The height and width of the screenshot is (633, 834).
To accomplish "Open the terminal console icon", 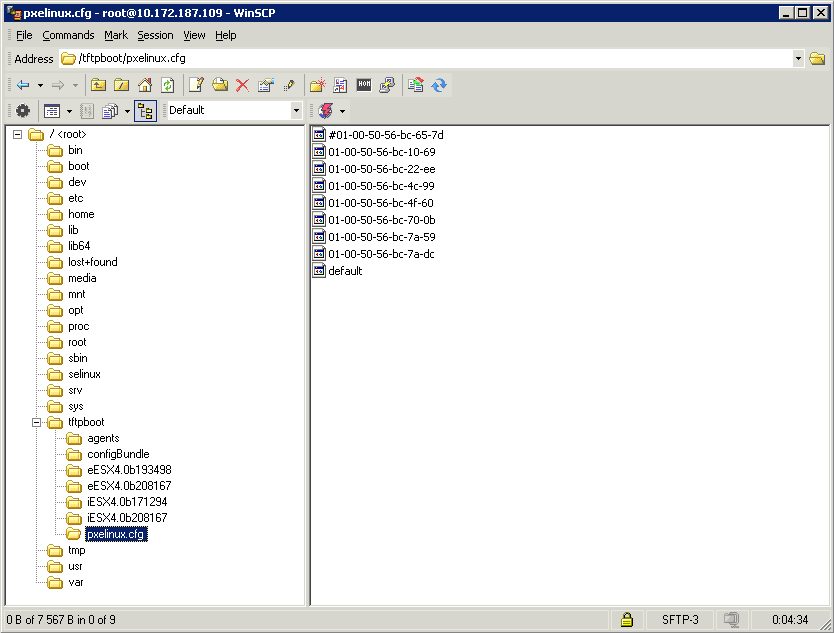I will (x=364, y=85).
